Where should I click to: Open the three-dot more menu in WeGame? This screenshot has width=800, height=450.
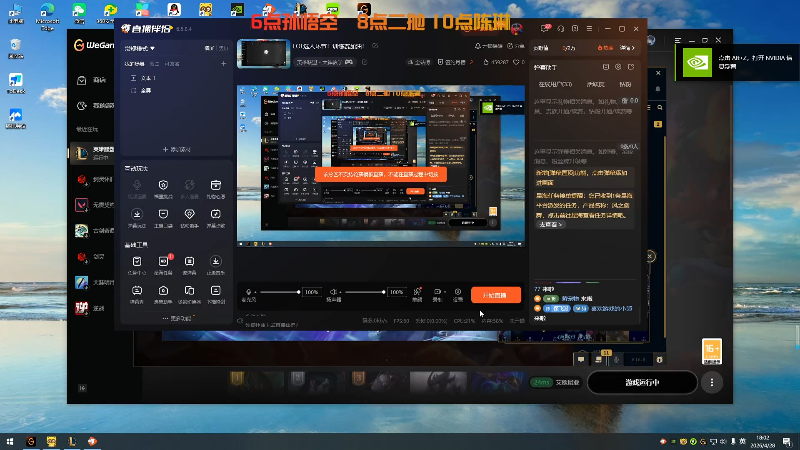[x=712, y=383]
